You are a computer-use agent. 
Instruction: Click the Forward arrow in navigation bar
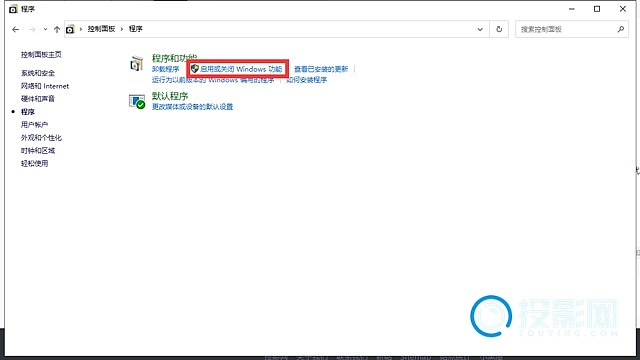pos(32,29)
